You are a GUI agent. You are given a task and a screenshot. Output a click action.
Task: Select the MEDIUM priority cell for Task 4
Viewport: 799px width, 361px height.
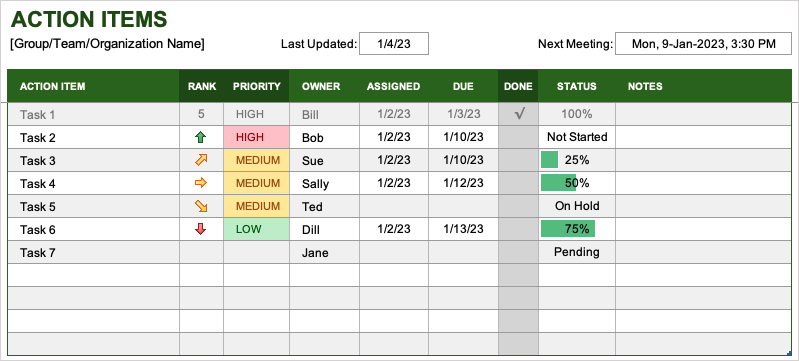pyautogui.click(x=256, y=183)
